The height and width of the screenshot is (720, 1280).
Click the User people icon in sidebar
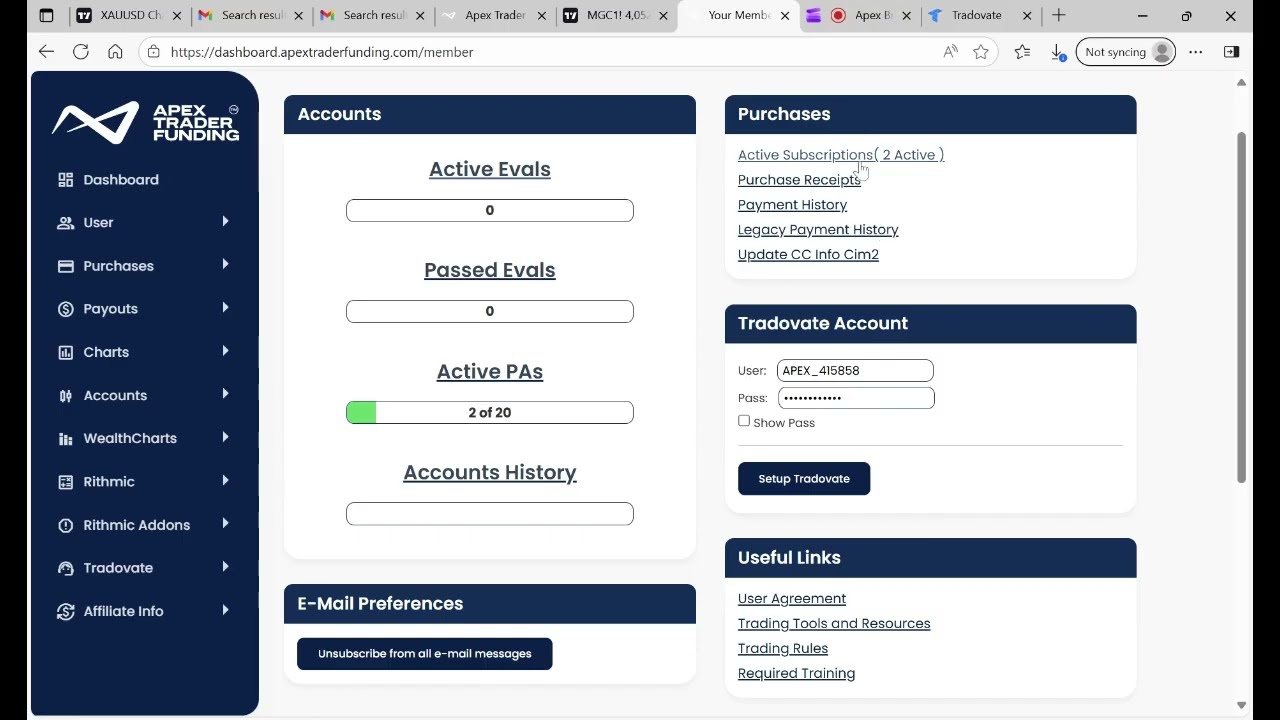(x=66, y=223)
